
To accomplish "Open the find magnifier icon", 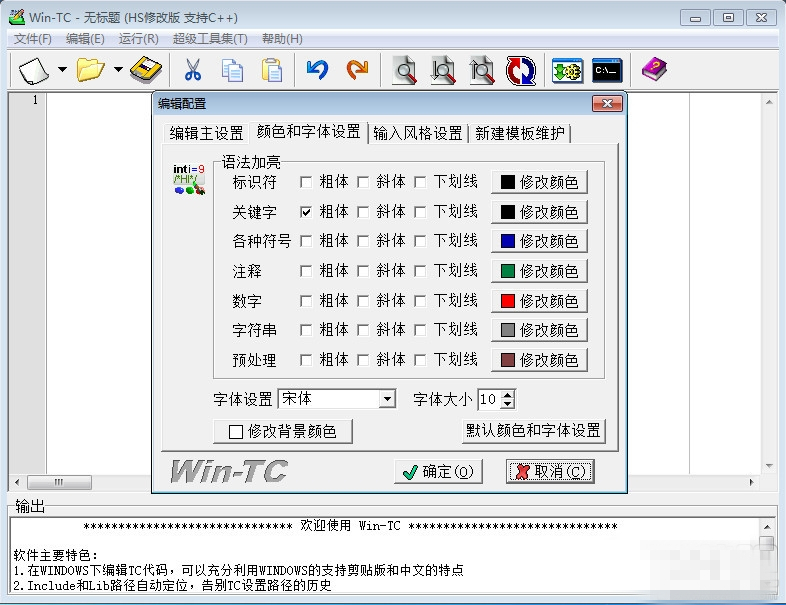I will point(405,70).
